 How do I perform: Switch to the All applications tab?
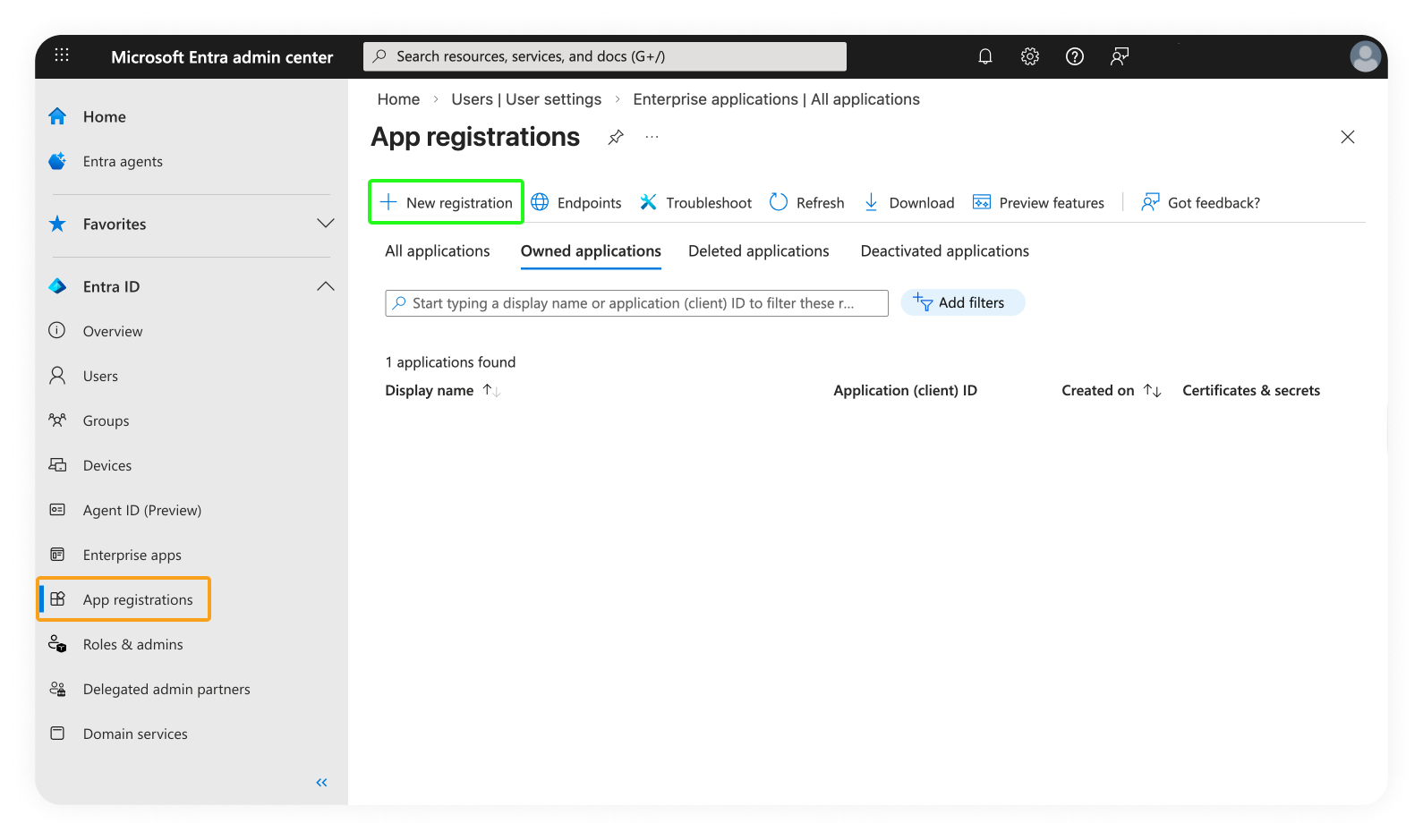click(437, 251)
